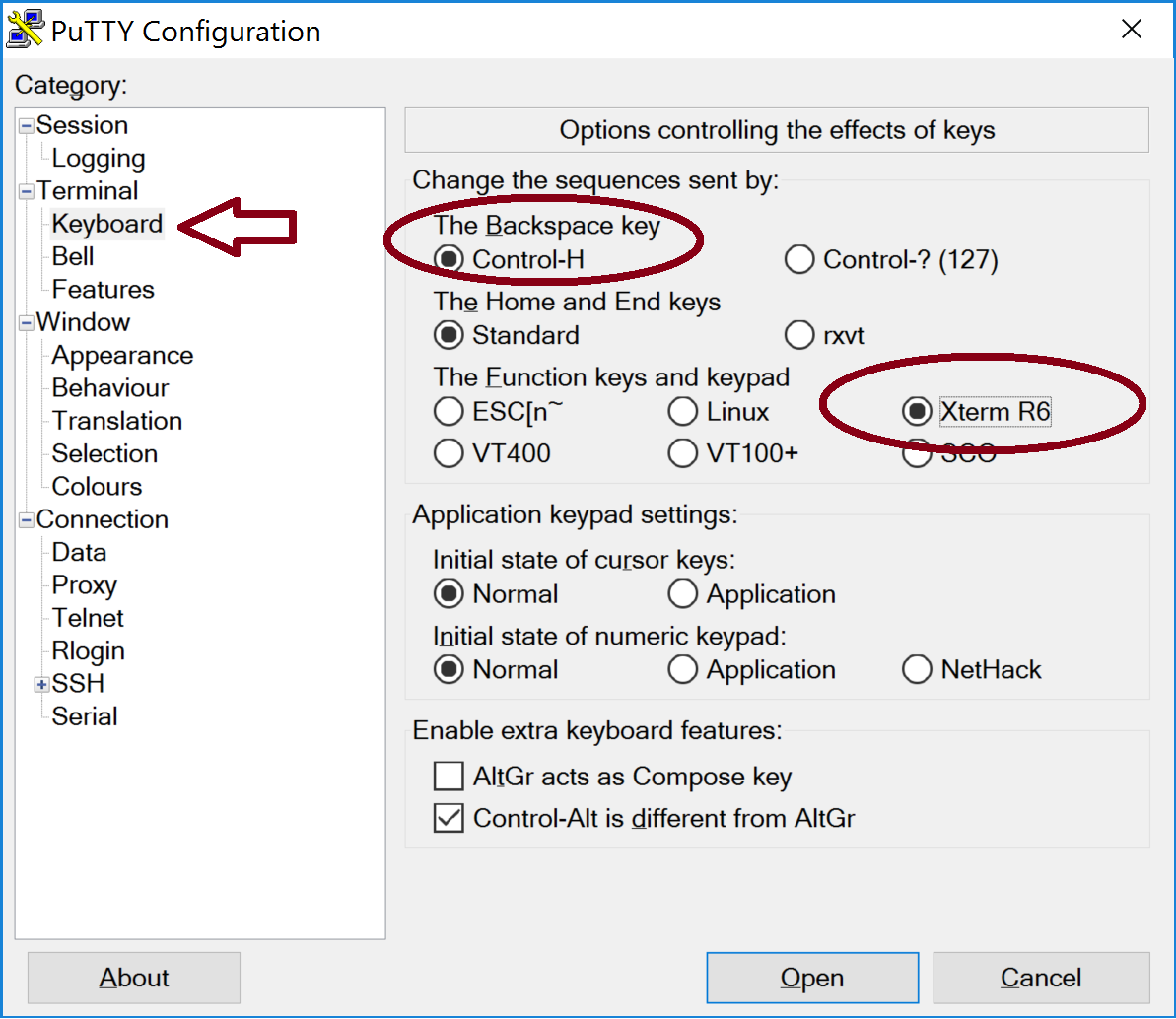Uncheck Control-Alt is different from AltGr
This screenshot has width=1176, height=1019.
click(x=449, y=818)
